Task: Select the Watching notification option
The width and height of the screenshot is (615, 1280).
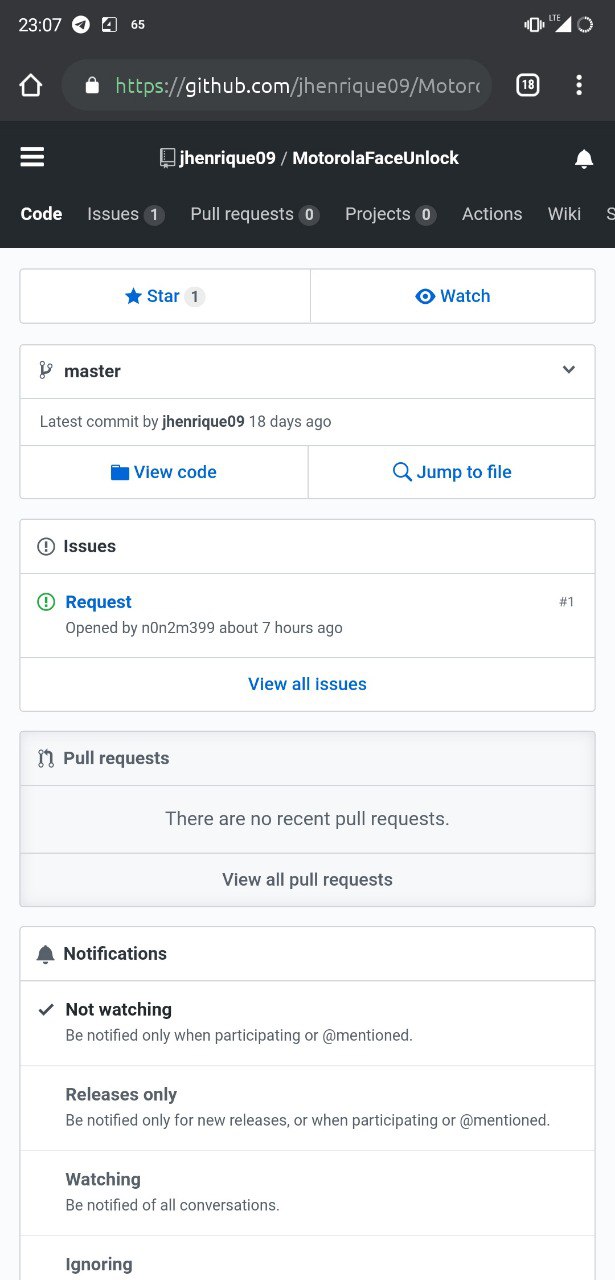Action: tap(307, 1192)
